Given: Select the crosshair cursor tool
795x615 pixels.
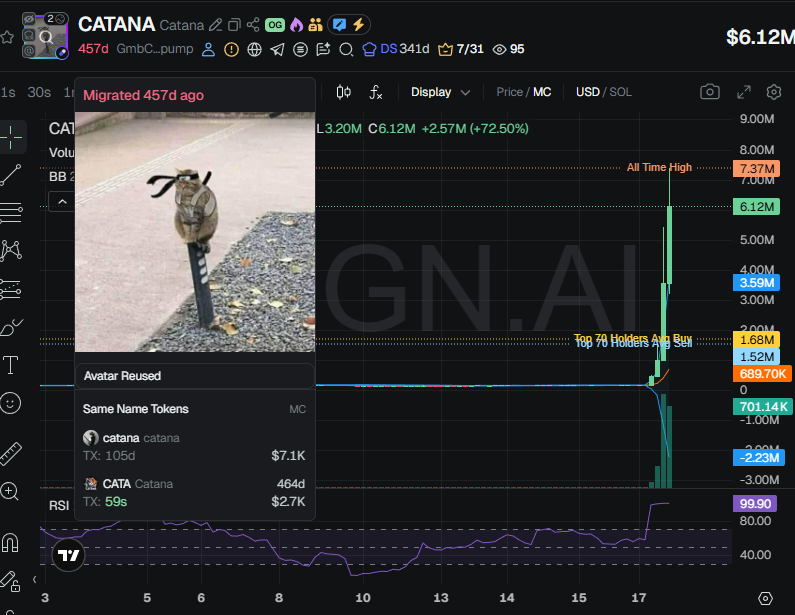Looking at the screenshot, I should (11, 137).
